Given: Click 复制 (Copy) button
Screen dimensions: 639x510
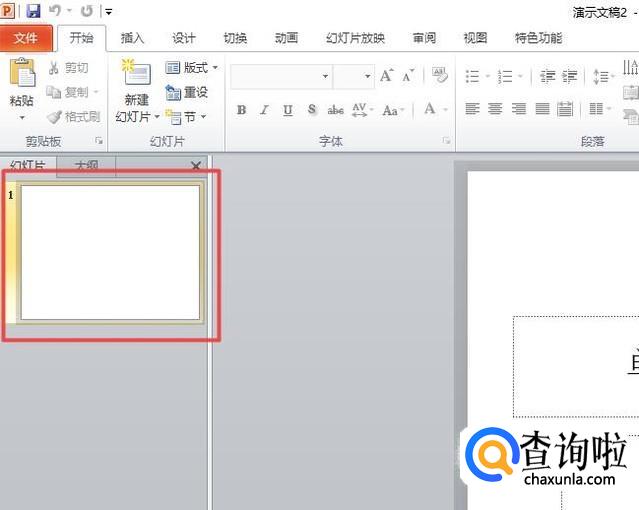Looking at the screenshot, I should click(67, 92).
